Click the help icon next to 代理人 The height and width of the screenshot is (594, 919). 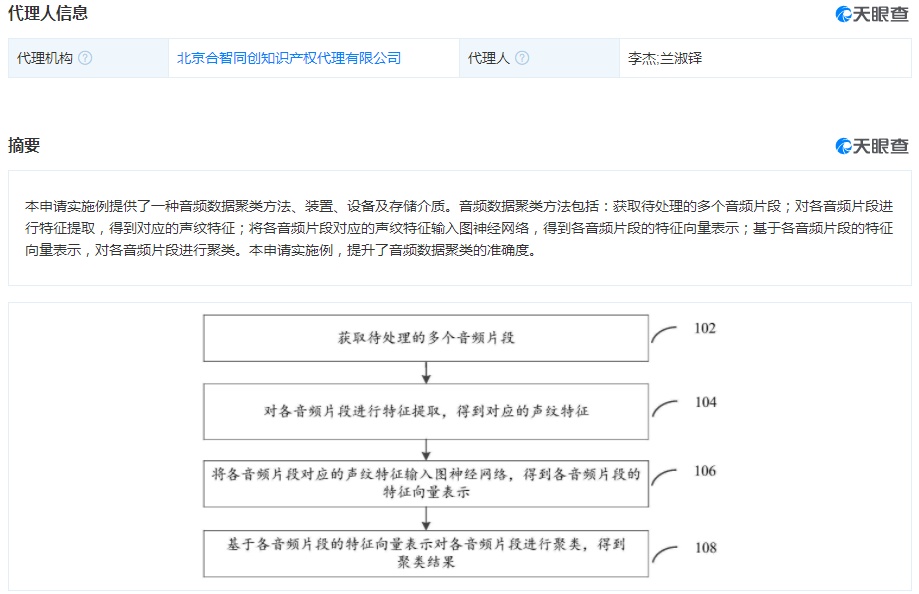(x=522, y=58)
